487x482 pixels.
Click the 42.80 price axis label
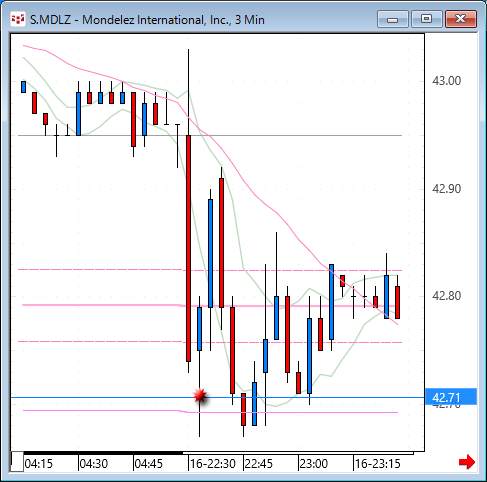(x=446, y=296)
